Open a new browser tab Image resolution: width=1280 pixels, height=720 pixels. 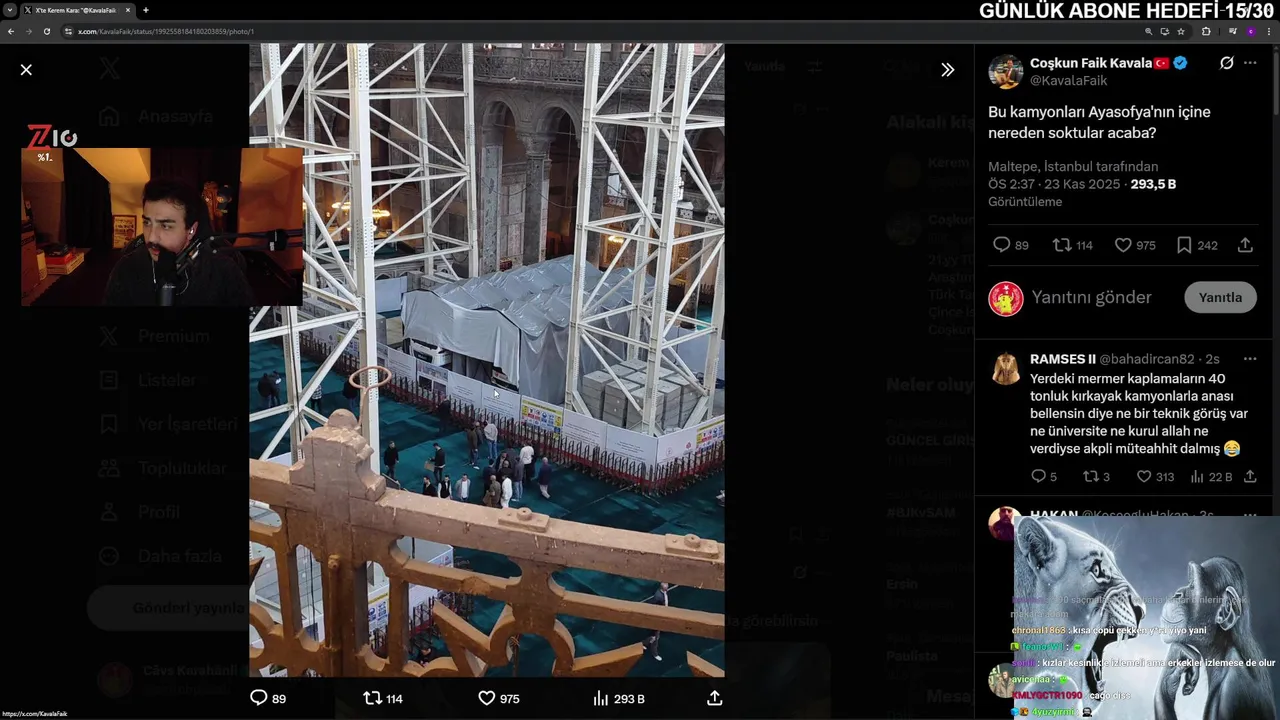click(x=146, y=10)
